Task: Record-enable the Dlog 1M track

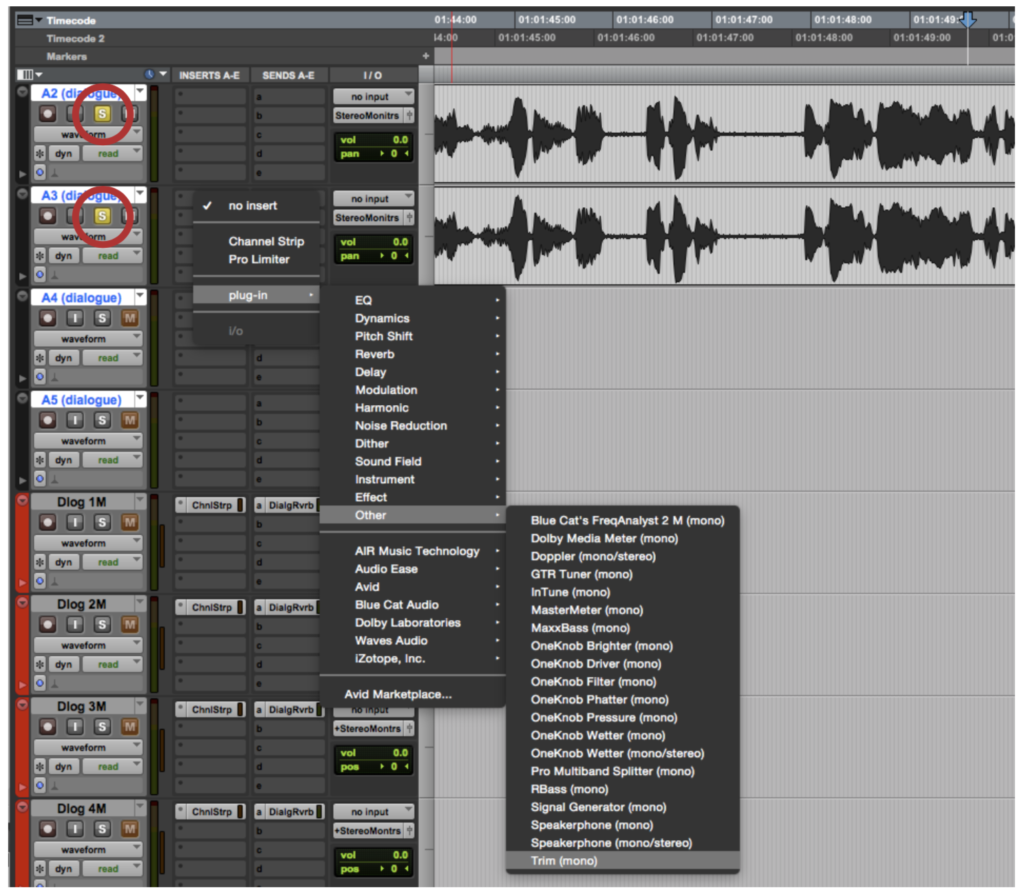Action: [x=47, y=522]
